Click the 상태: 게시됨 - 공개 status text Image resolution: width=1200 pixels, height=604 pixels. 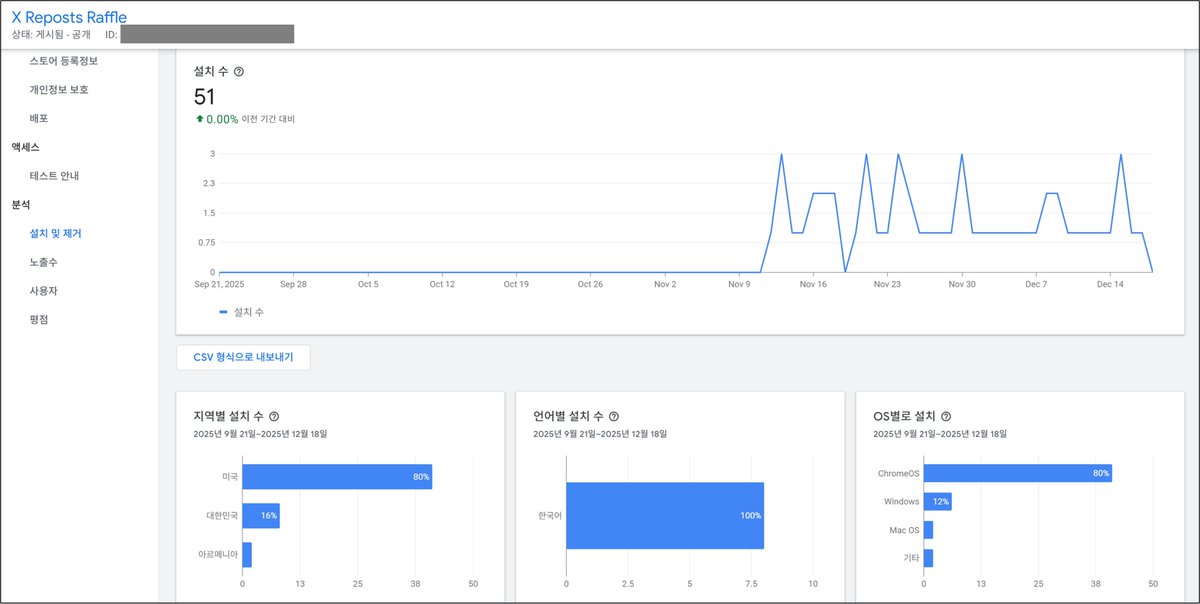pyautogui.click(x=51, y=35)
